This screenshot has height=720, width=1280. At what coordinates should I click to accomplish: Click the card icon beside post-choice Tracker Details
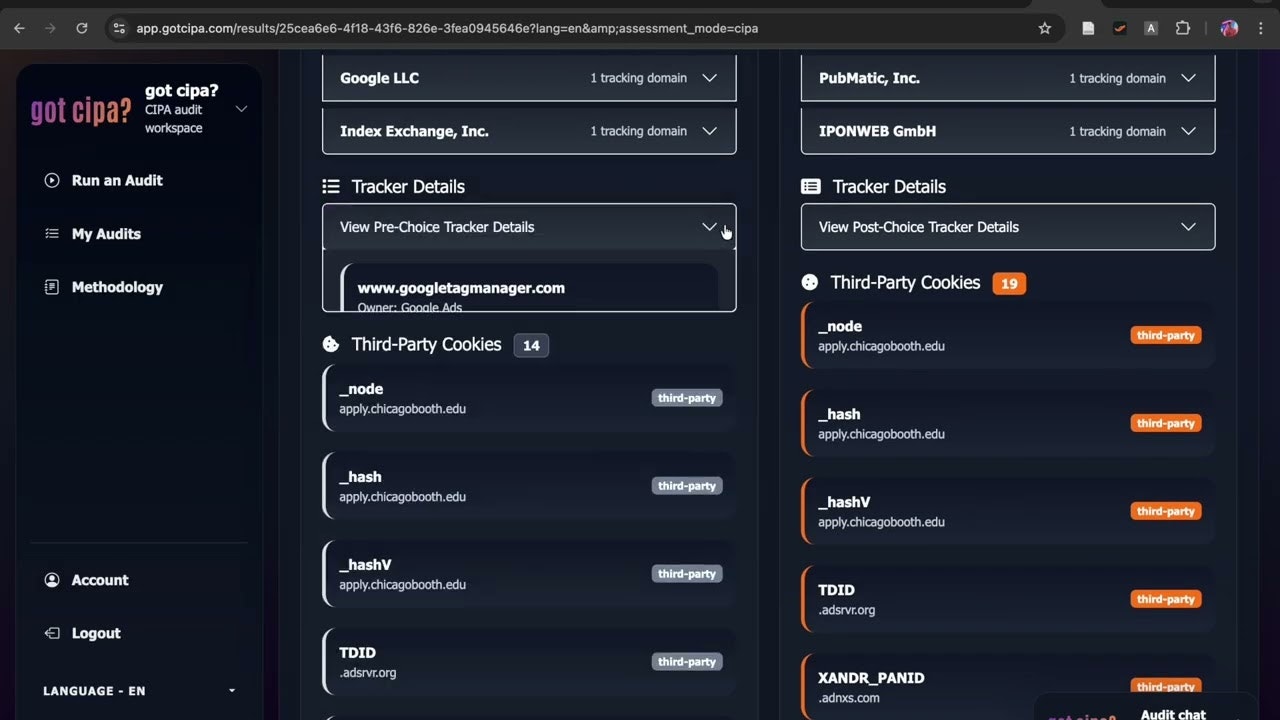[811, 187]
